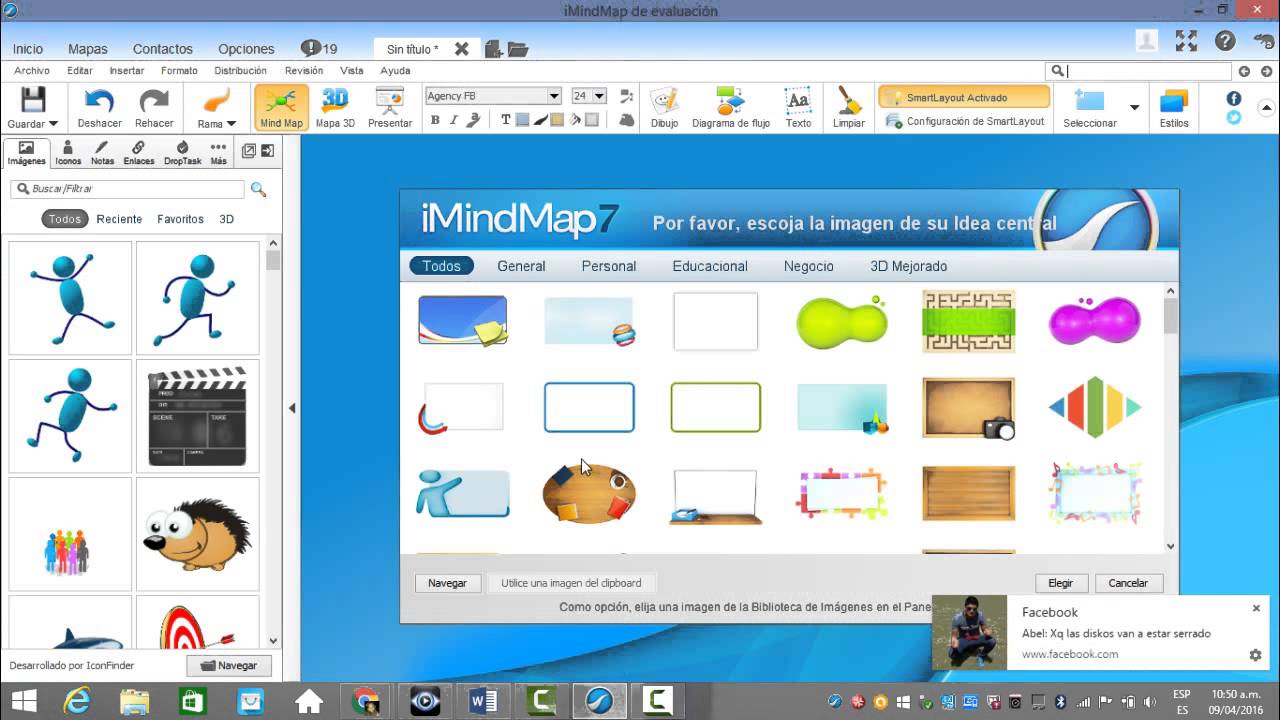This screenshot has height=720, width=1280.
Task: Open Configuración de SmartLayout
Action: pos(965,121)
